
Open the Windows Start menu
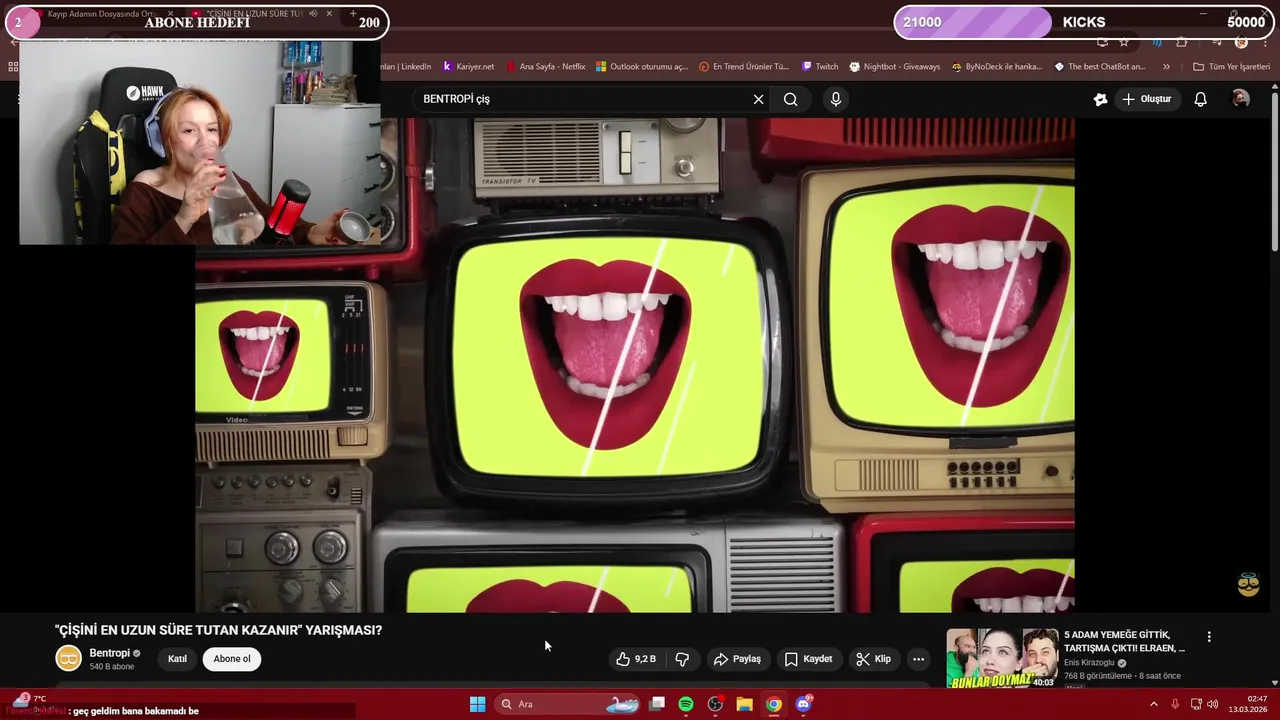pos(477,704)
